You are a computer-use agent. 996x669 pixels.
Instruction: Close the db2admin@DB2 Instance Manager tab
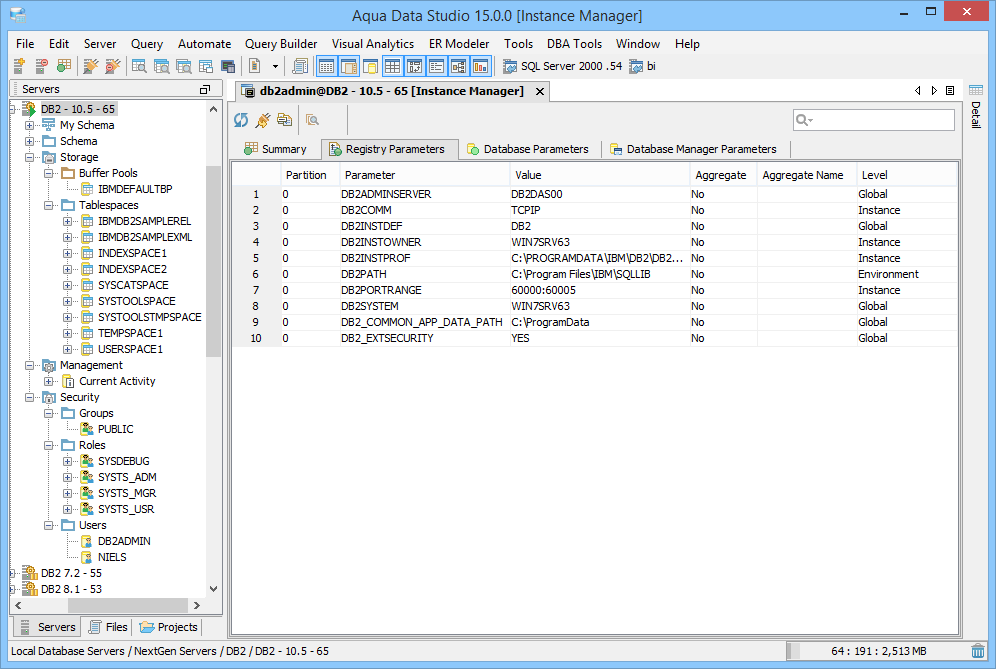point(540,91)
